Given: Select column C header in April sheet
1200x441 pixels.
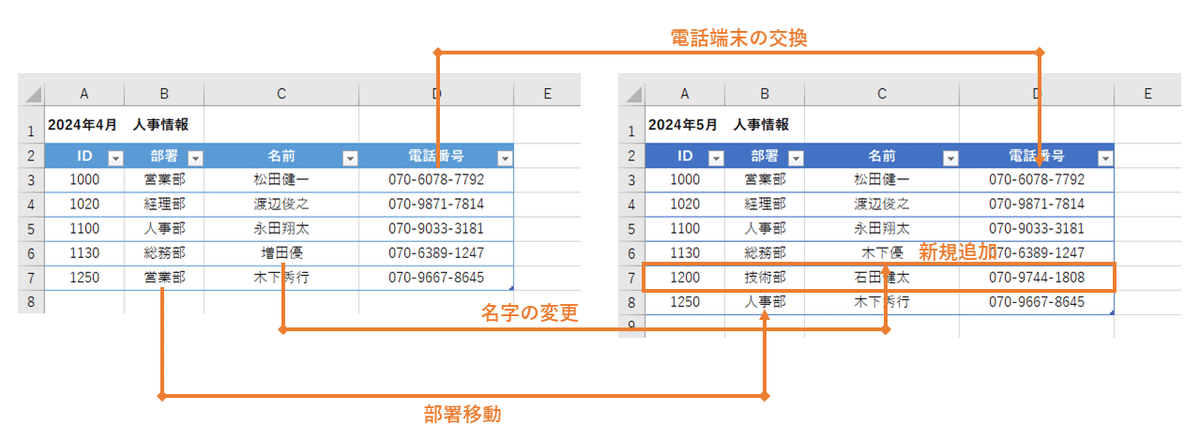Looking at the screenshot, I should point(282,94).
